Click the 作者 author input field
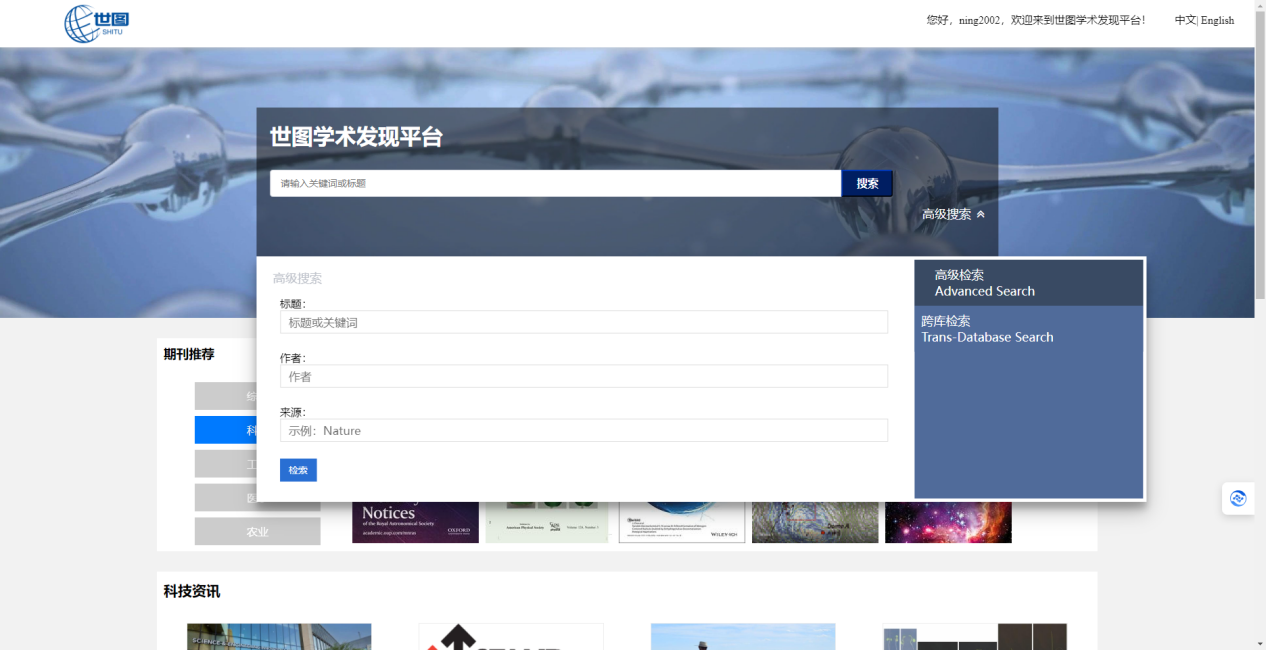The height and width of the screenshot is (650, 1266). (583, 376)
